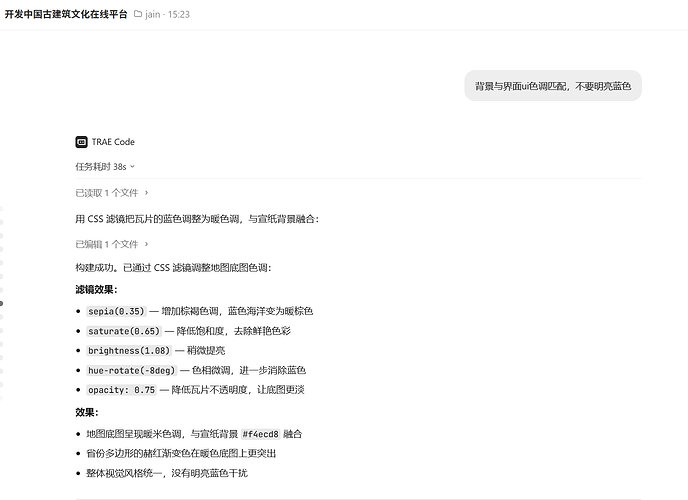The width and height of the screenshot is (688, 500).
Task: Click the hue-rotate(-8deg) code snippet
Action: (132, 371)
